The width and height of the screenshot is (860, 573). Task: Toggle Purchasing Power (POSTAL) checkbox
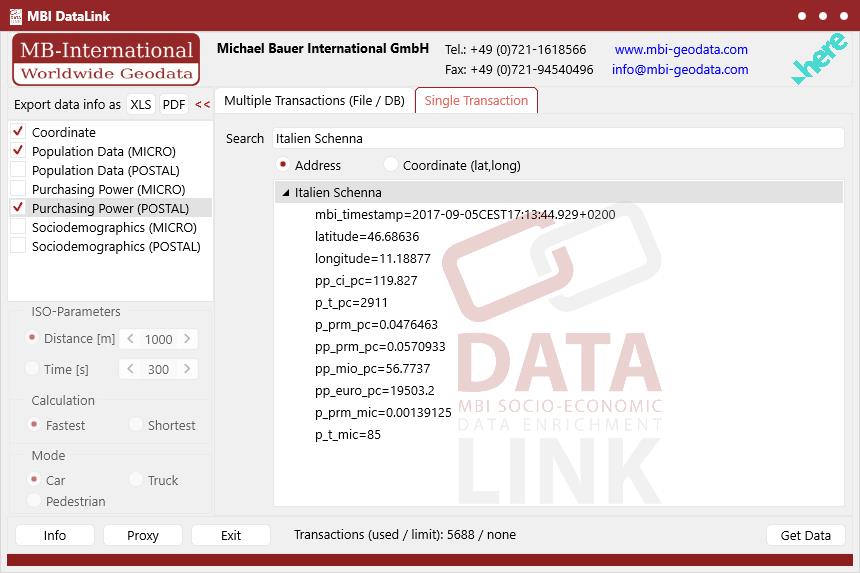18,208
